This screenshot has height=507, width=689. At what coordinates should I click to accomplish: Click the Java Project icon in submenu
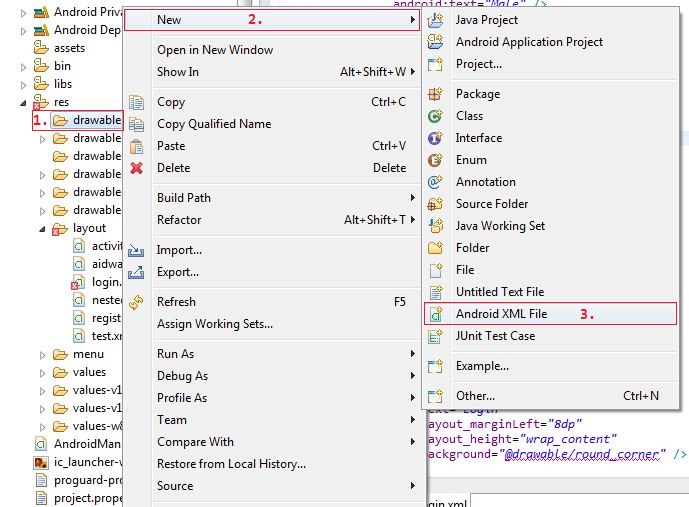[x=435, y=20]
